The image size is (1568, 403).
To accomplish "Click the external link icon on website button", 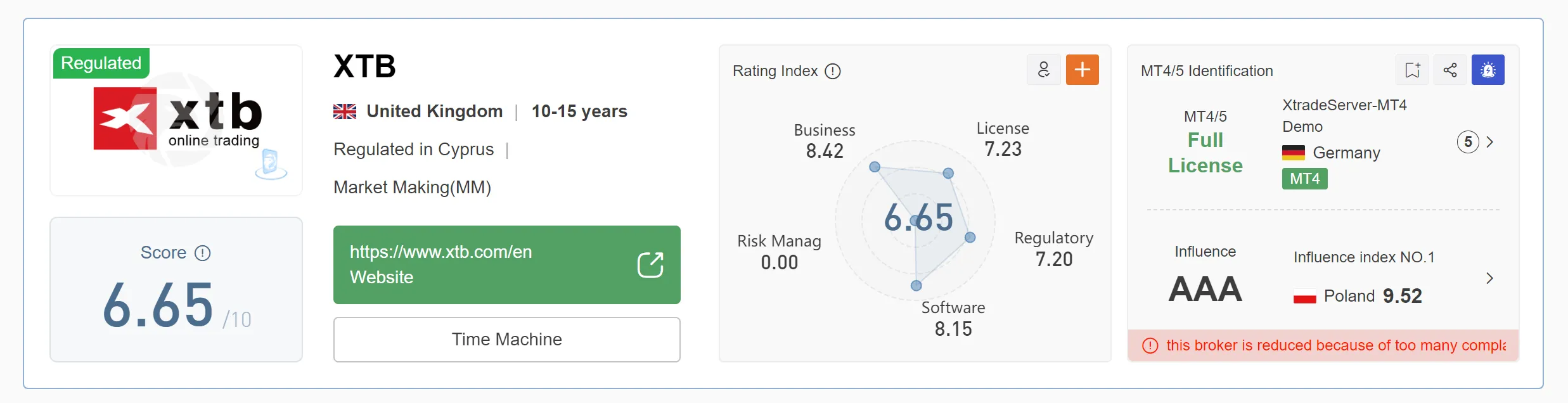I will [x=650, y=265].
